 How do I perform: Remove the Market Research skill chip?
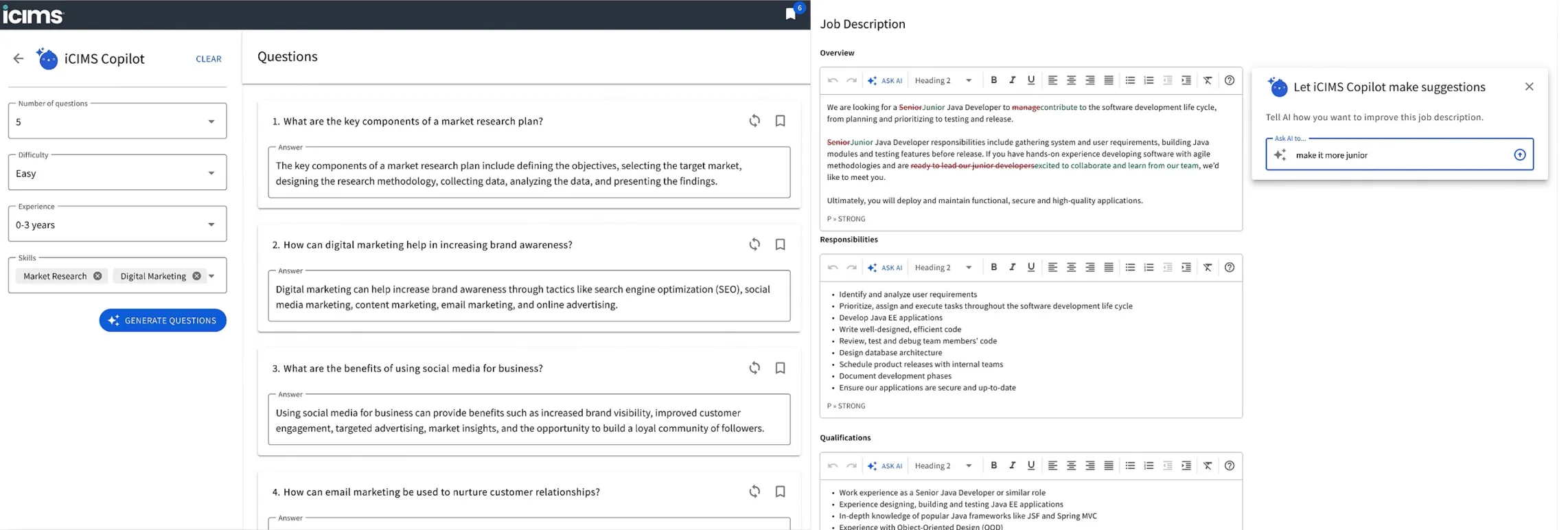(x=98, y=277)
